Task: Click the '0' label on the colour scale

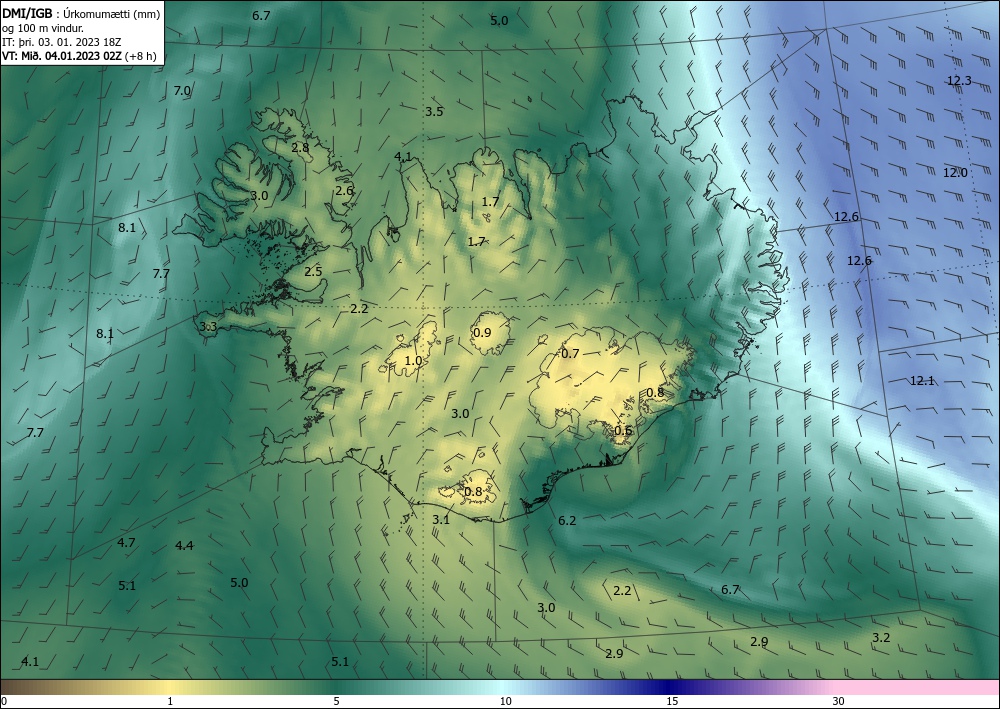Action: 4,702
